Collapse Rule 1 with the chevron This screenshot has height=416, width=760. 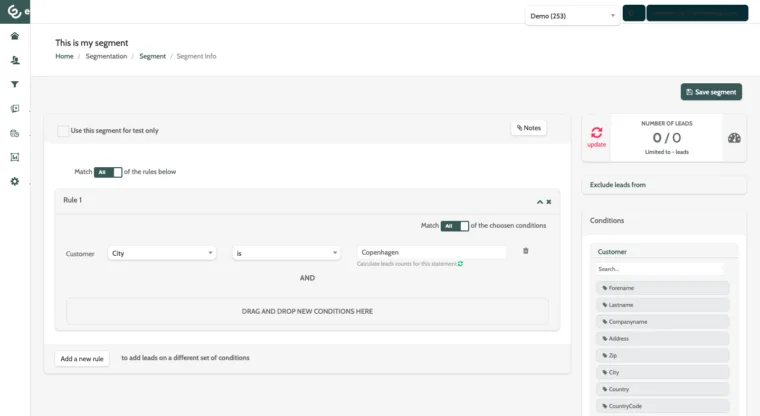pyautogui.click(x=539, y=202)
